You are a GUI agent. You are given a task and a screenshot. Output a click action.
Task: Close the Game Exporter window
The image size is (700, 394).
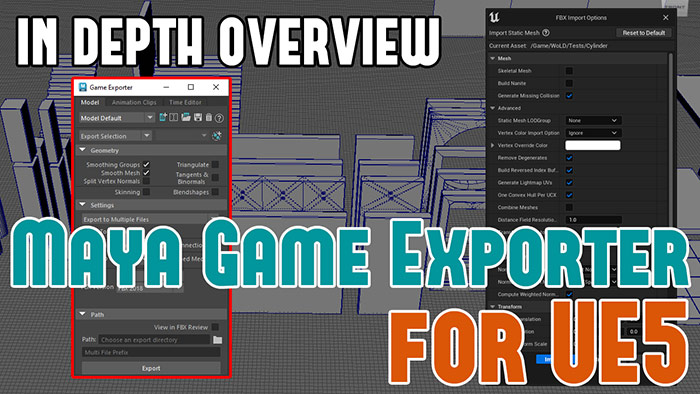216,87
